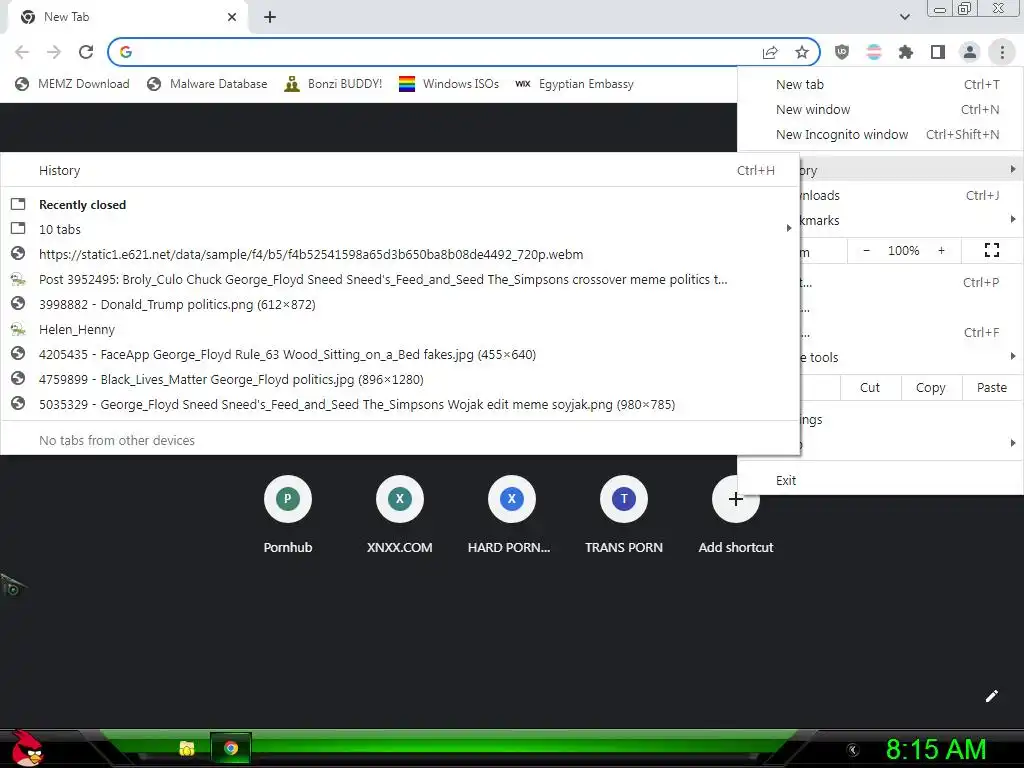Close the three-dot Chrome menu button
Screen dimensions: 1024x768
pos(1002,52)
